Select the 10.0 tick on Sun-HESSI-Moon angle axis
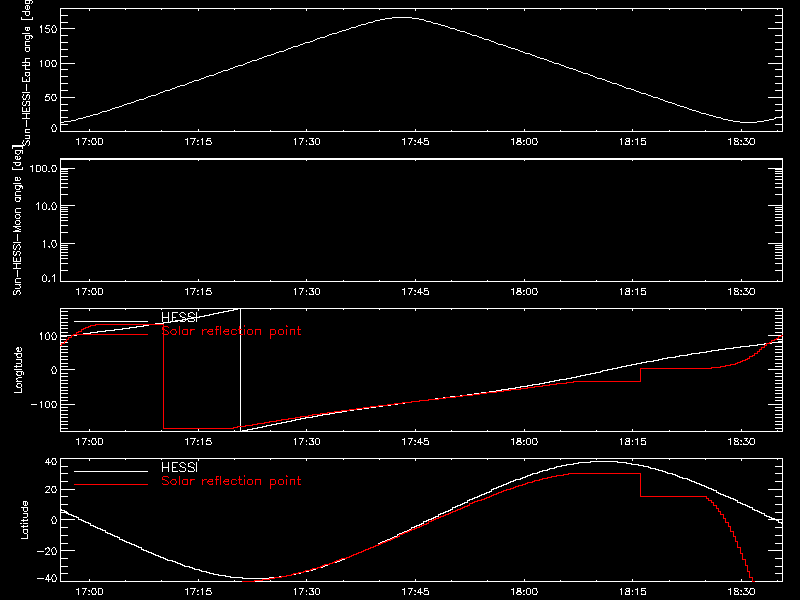This screenshot has width=800, height=600. point(46,207)
